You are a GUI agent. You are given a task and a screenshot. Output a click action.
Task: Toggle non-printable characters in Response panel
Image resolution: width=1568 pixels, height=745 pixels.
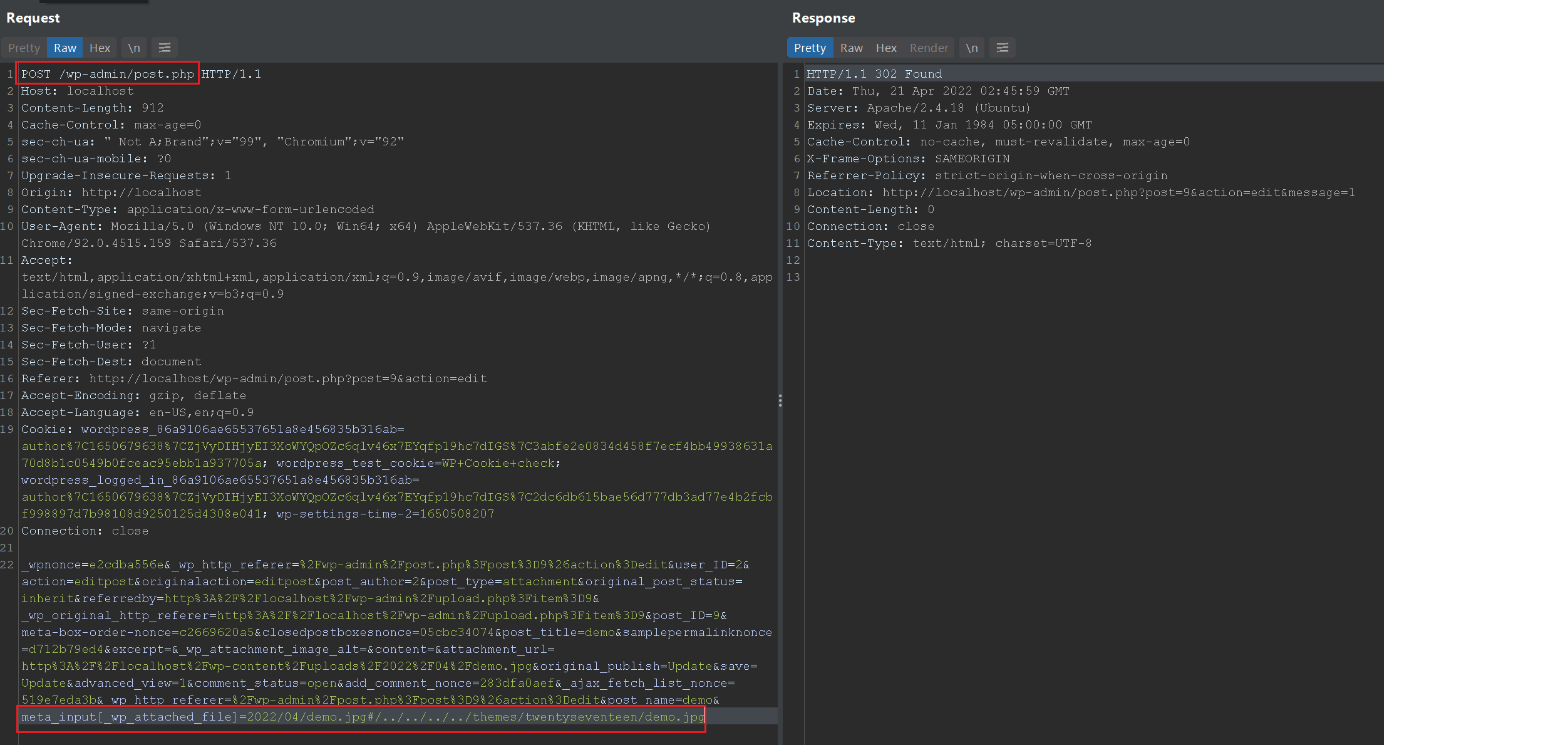coord(972,48)
